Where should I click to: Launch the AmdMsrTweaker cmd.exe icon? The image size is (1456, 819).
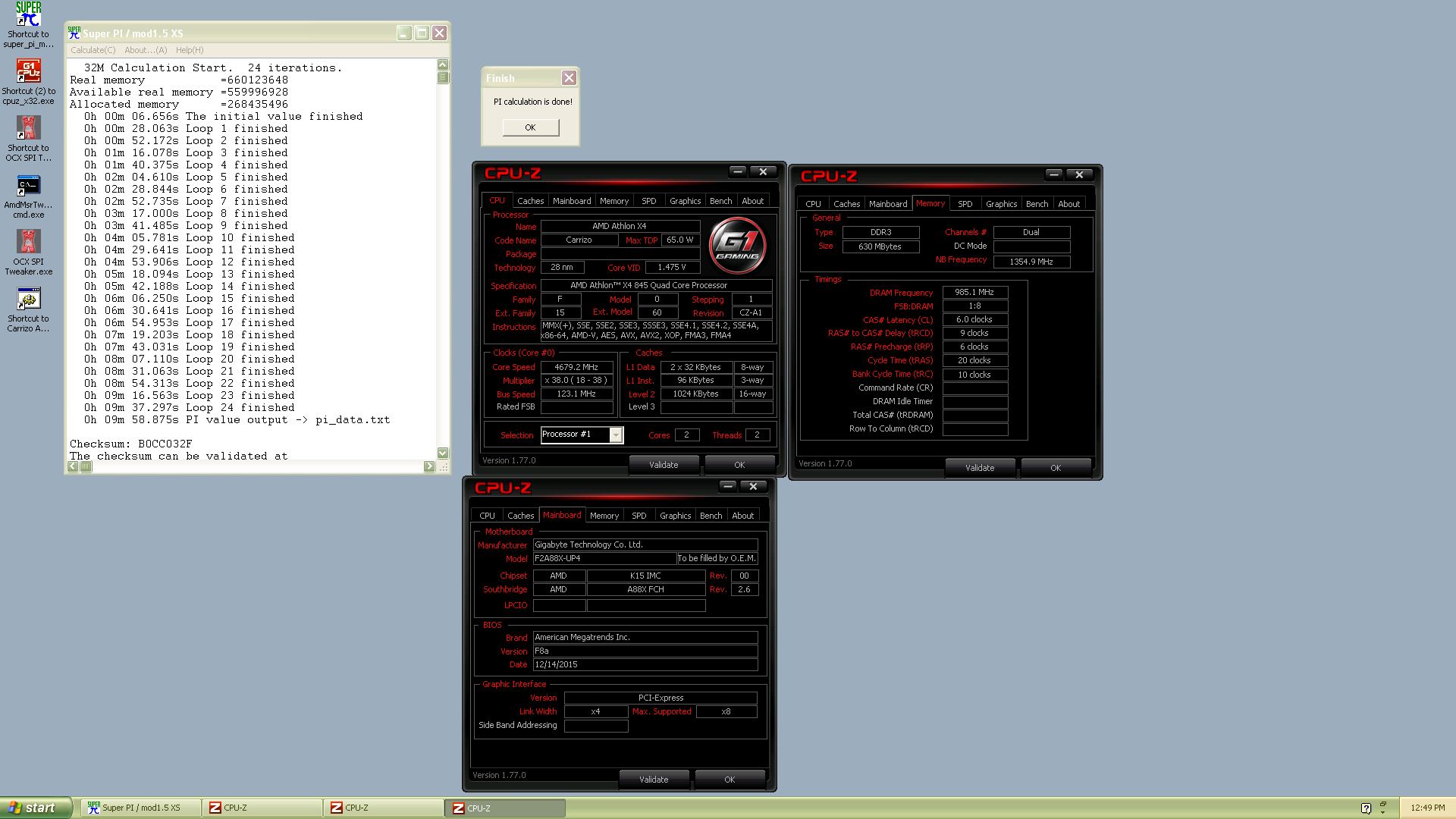point(28,196)
